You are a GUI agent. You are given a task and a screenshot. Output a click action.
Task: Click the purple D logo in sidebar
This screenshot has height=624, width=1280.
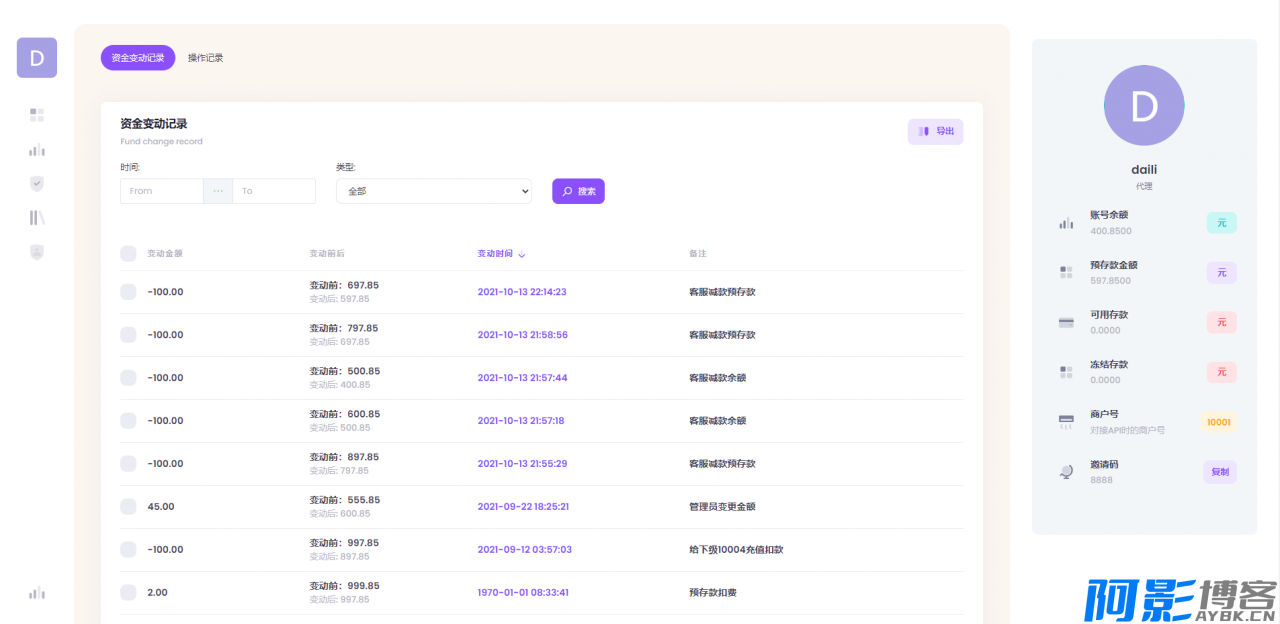(37, 58)
